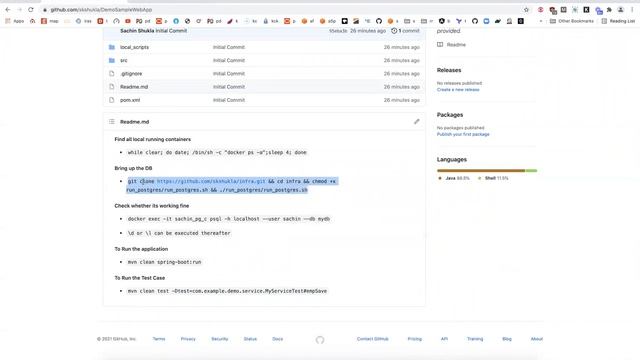Open the Security footer link
The width and height of the screenshot is (640, 360).
(220, 339)
